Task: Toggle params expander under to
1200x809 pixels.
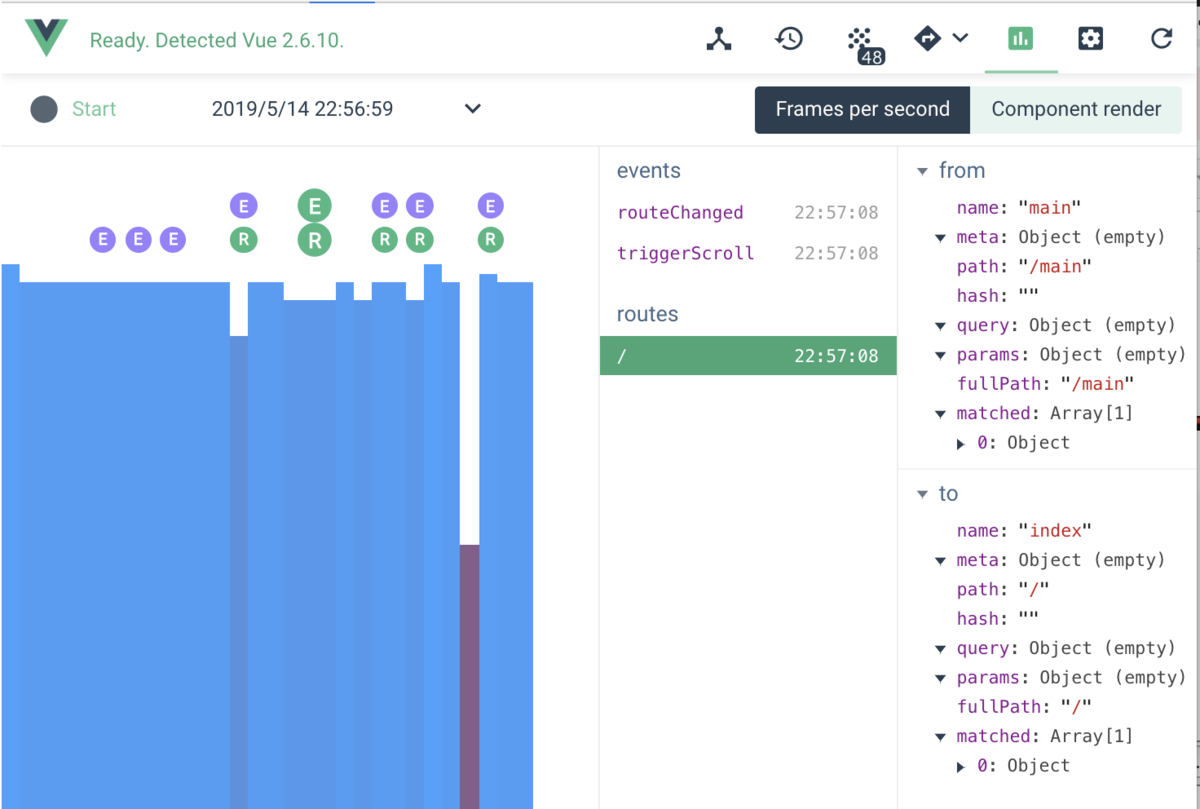Action: point(941,678)
